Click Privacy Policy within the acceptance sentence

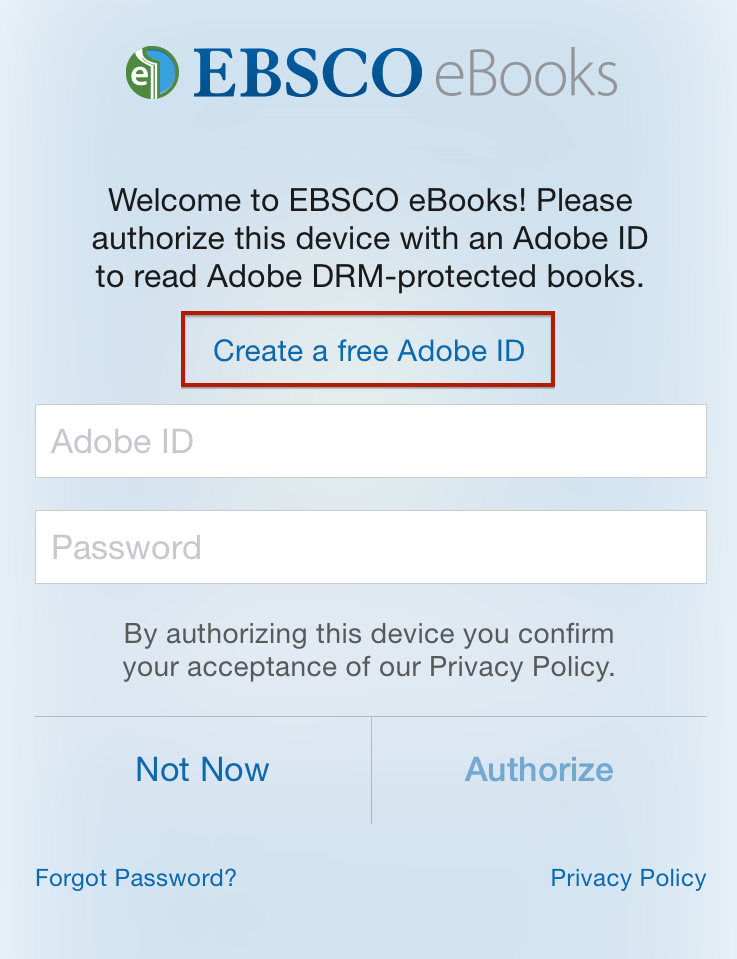click(x=521, y=667)
